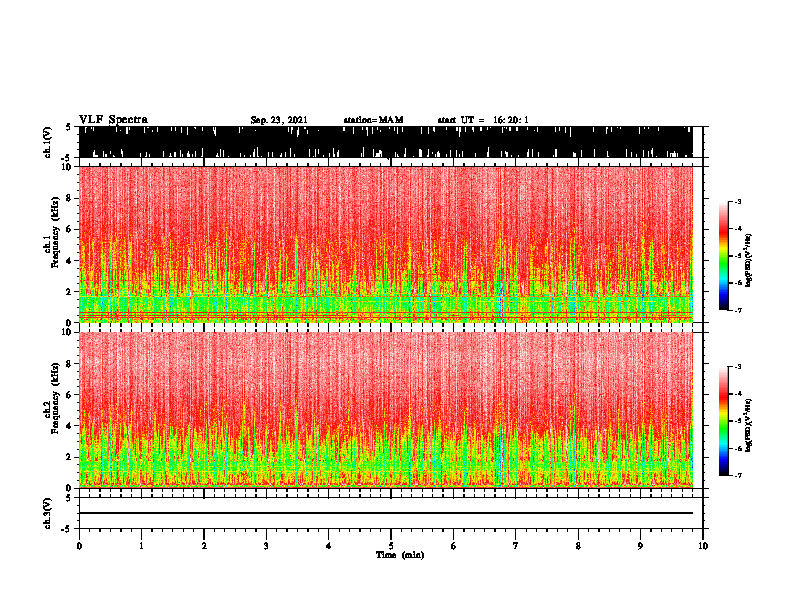Click the "-3" label on ch.2 color bar
The height and width of the screenshot is (612, 792).
point(738,367)
